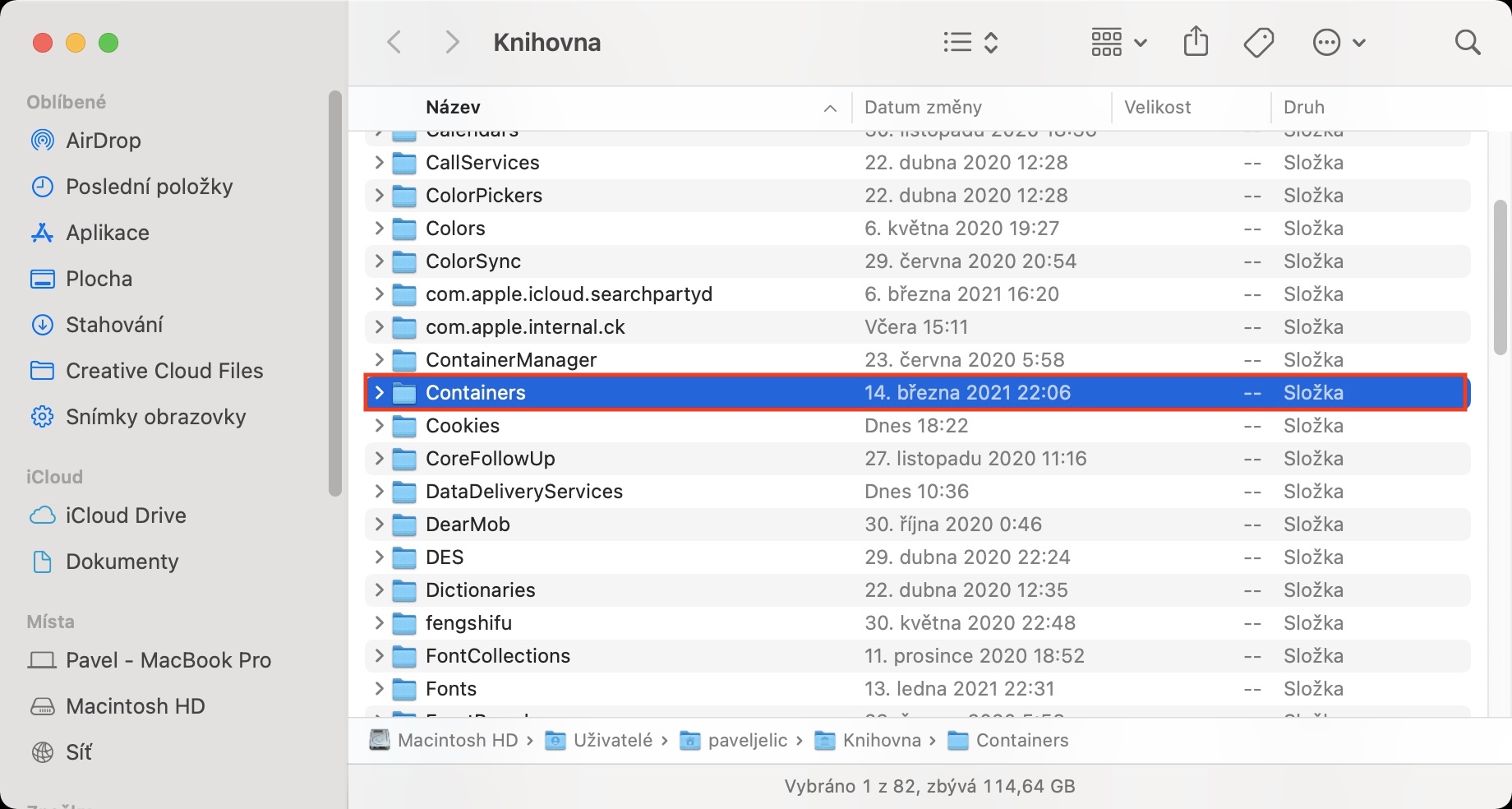This screenshot has height=809, width=1512.
Task: Select the Dictionaries folder icon
Action: click(404, 590)
